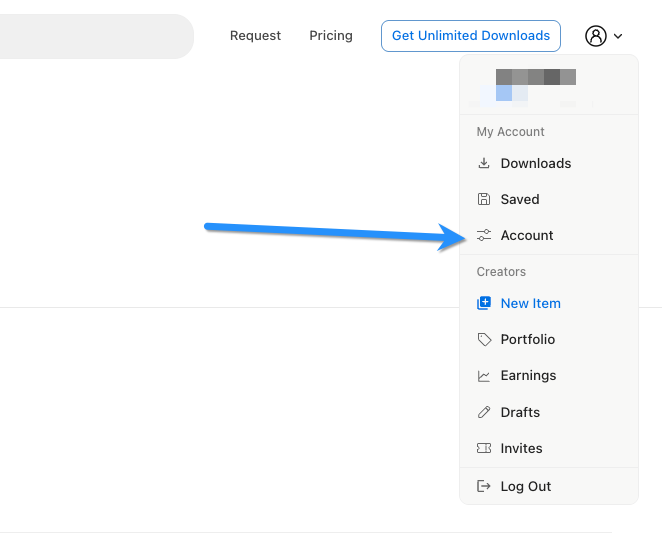
Task: Click the Account sliders icon
Action: tap(484, 235)
